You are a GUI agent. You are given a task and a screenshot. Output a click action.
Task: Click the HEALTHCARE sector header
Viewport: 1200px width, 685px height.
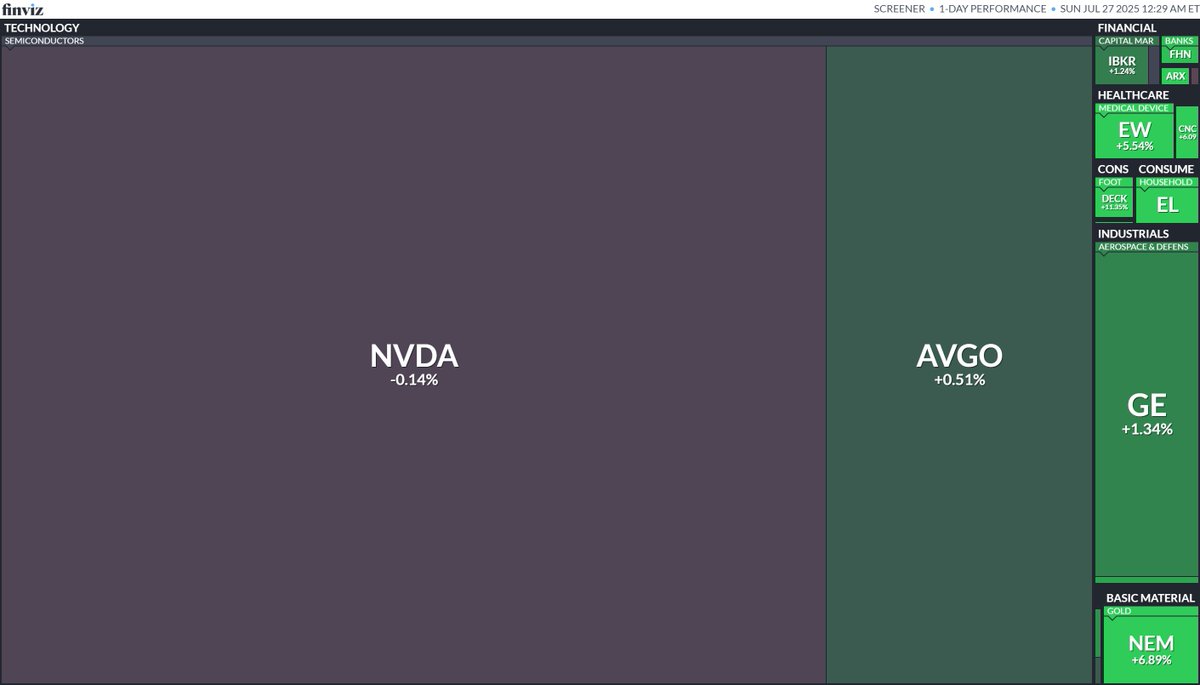[1133, 95]
